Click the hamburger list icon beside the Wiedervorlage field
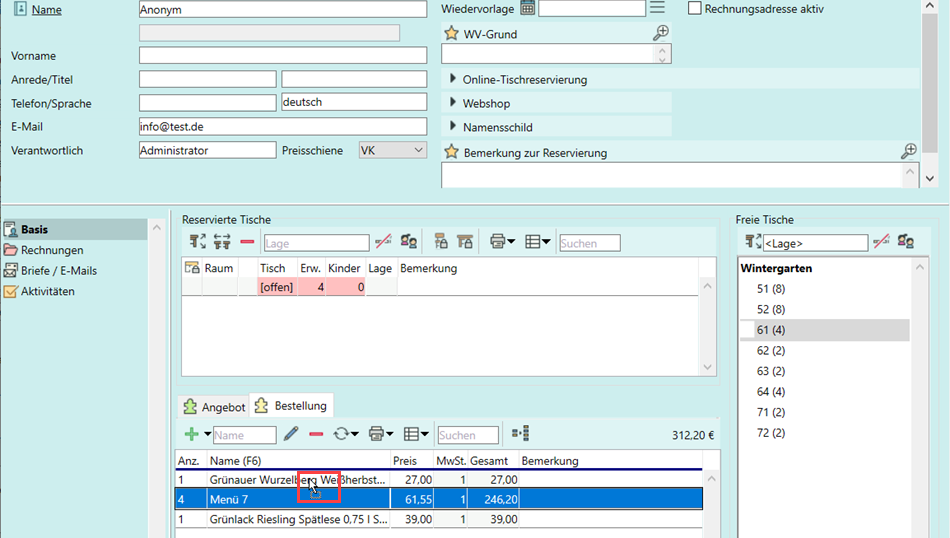950x538 pixels. (657, 9)
